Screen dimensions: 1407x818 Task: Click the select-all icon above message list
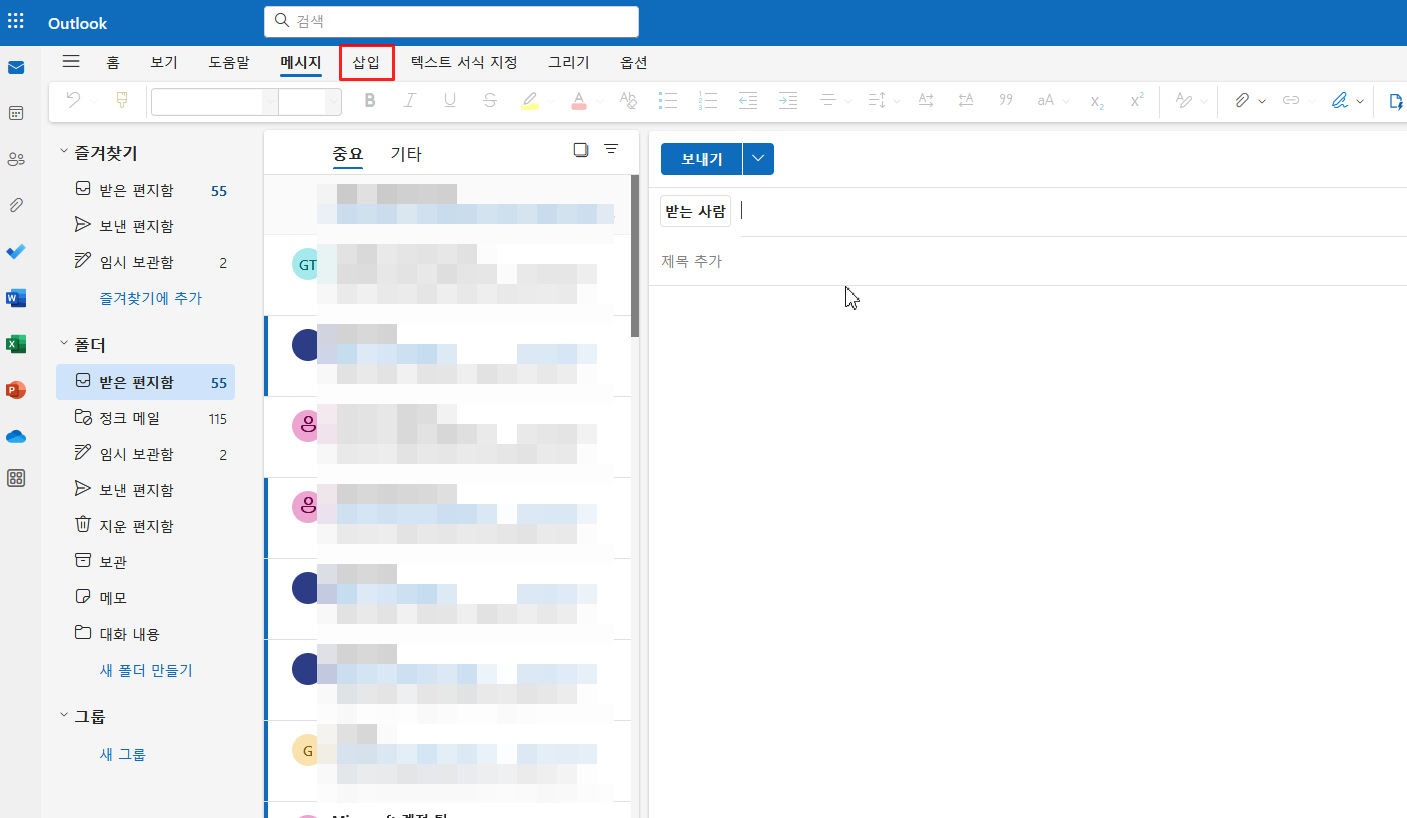click(x=580, y=150)
